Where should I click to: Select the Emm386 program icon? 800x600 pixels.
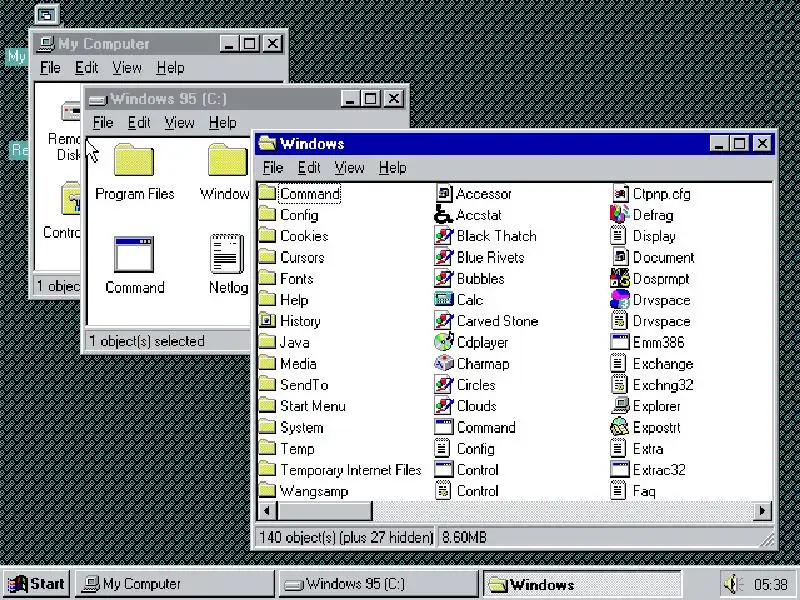(x=619, y=342)
